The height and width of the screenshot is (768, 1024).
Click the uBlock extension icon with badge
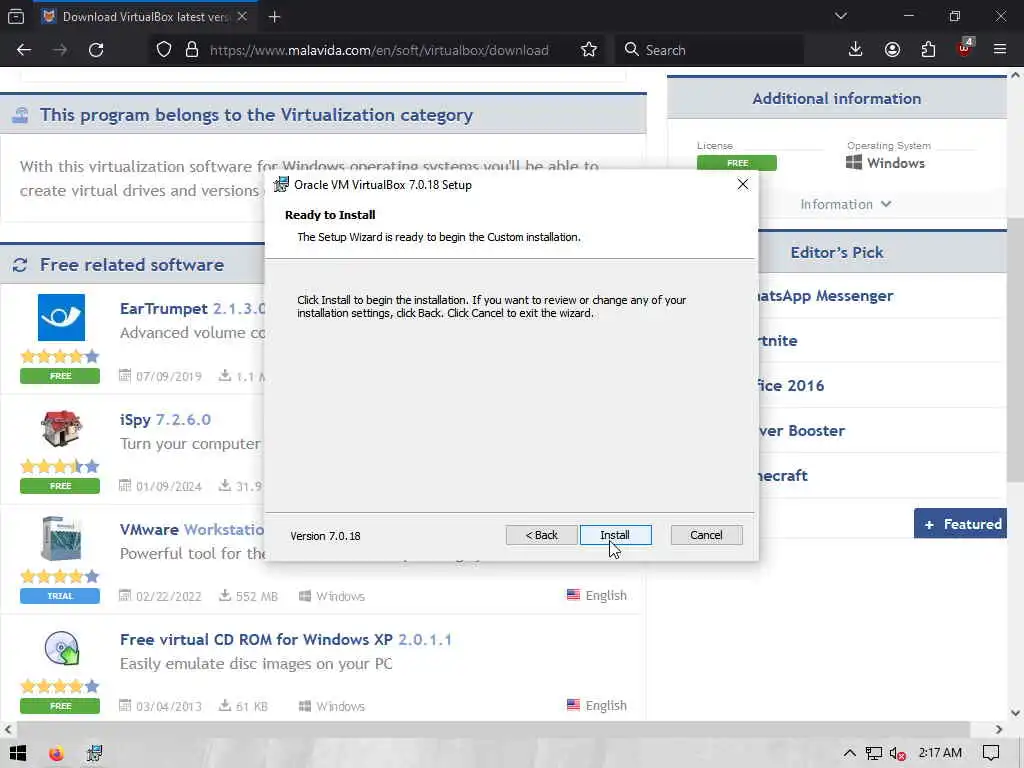(x=965, y=48)
